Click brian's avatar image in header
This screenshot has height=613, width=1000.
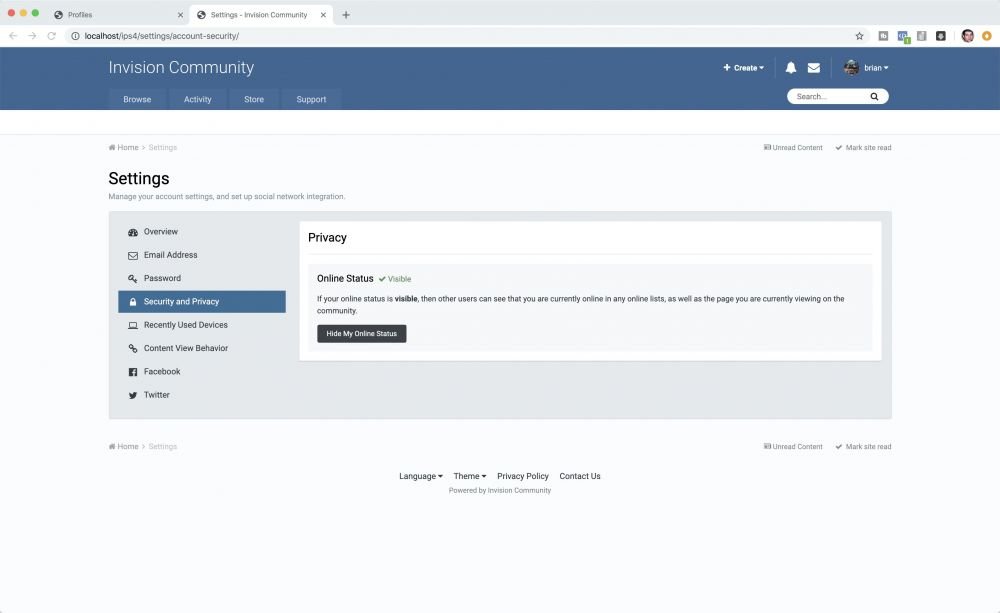(851, 68)
